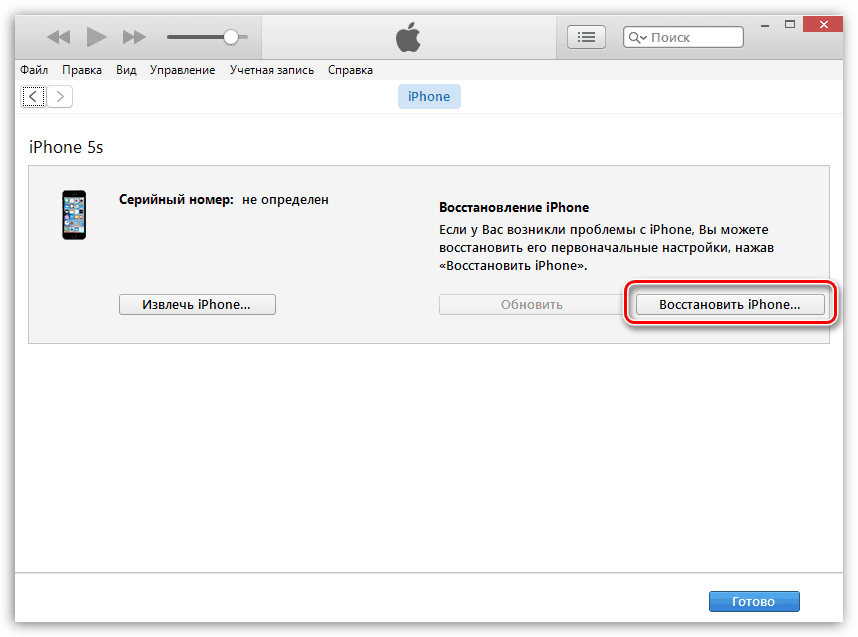Start playback with the play button
Viewport: 858px width, 637px height.
tap(96, 37)
